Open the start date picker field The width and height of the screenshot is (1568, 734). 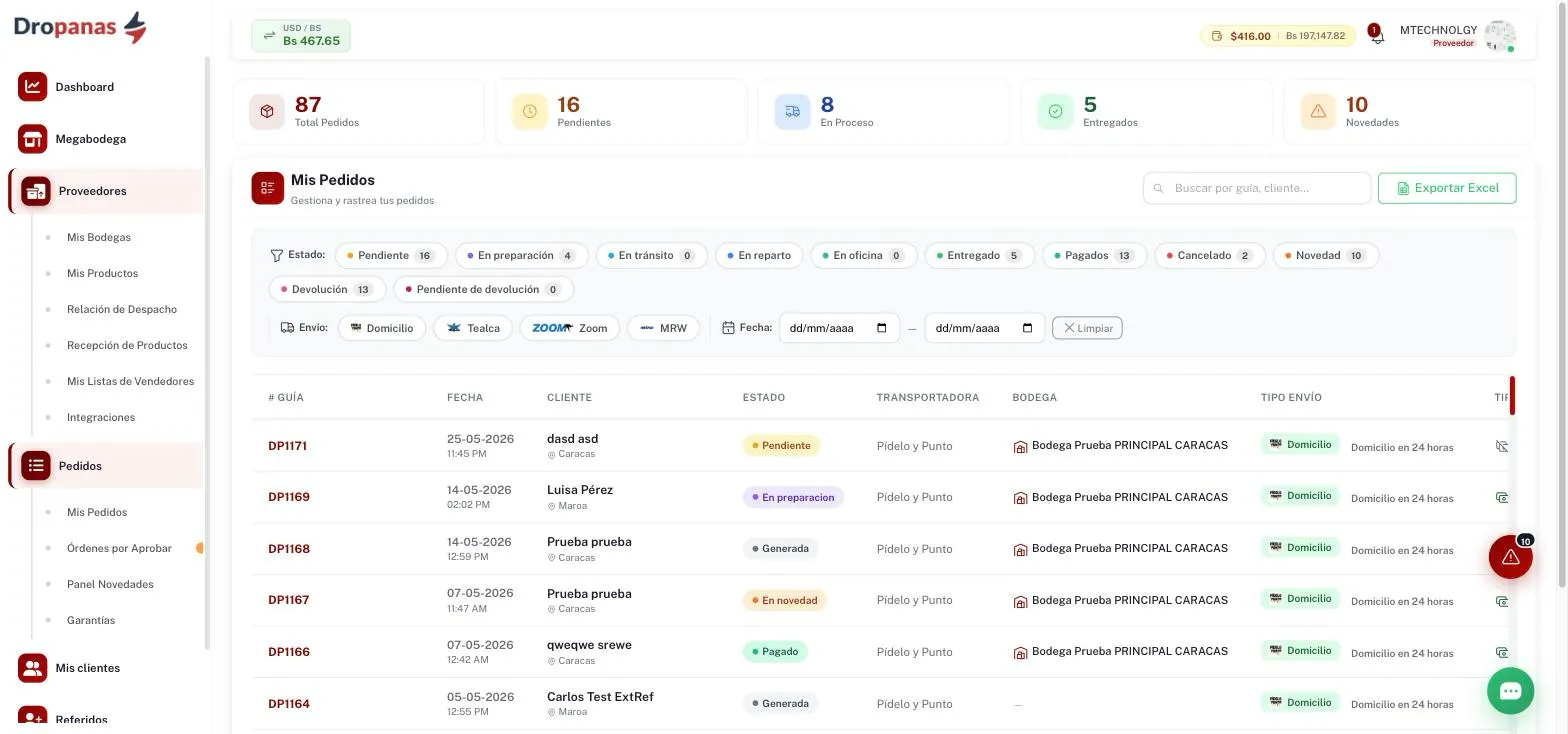click(839, 328)
